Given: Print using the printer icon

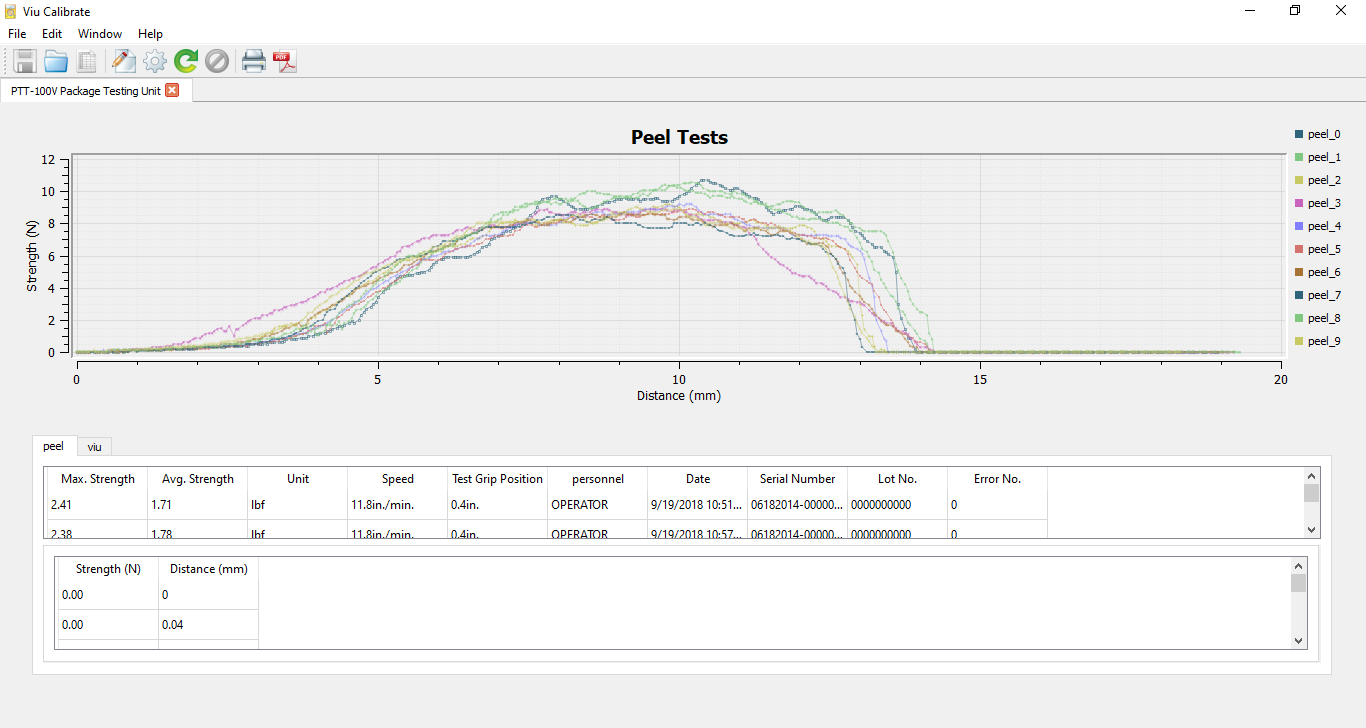Looking at the screenshot, I should tap(254, 61).
